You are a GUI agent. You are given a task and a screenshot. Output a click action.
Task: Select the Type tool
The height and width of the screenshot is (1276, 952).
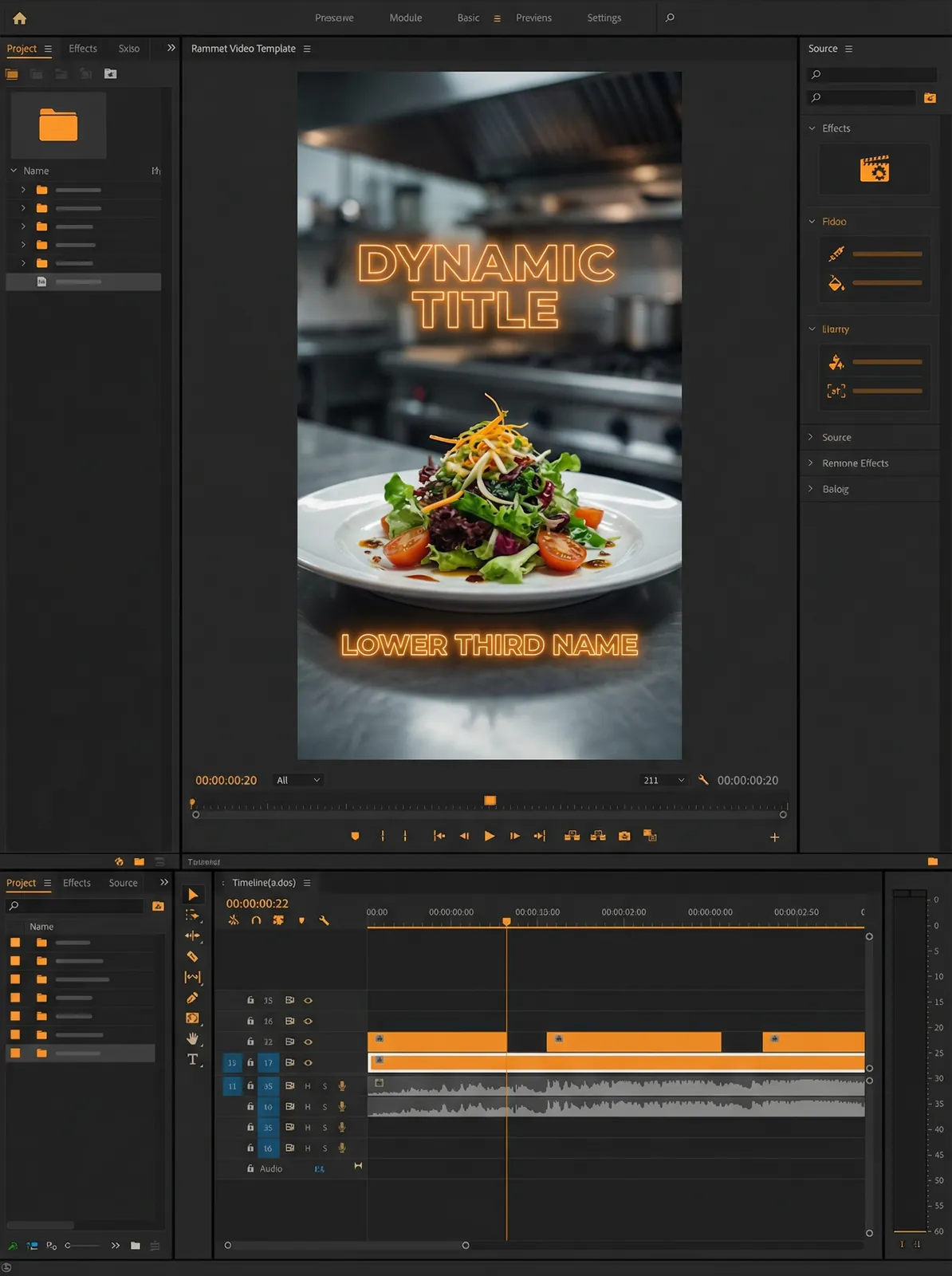[x=192, y=1059]
